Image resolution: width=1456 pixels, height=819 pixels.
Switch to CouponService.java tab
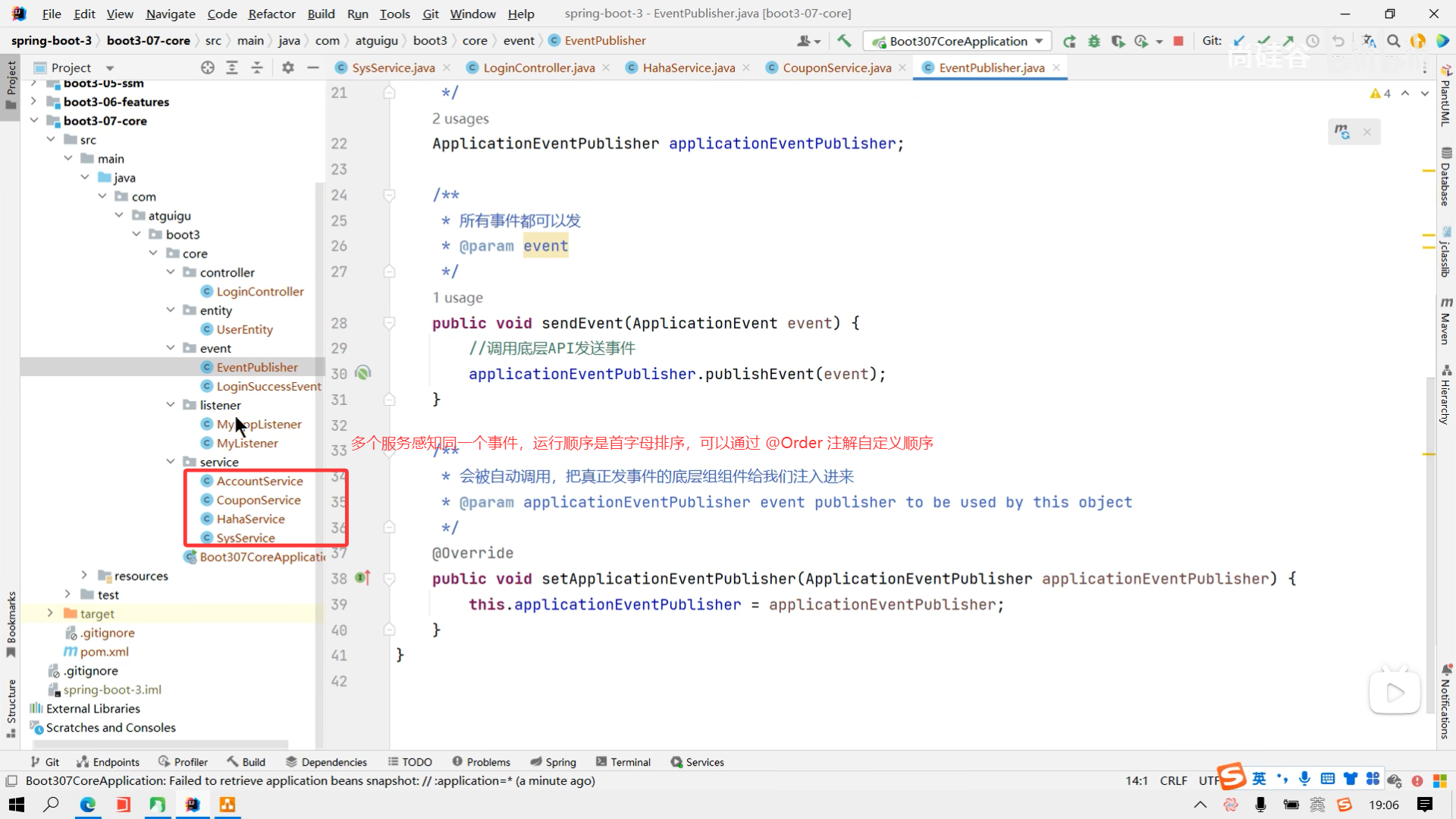click(x=836, y=67)
